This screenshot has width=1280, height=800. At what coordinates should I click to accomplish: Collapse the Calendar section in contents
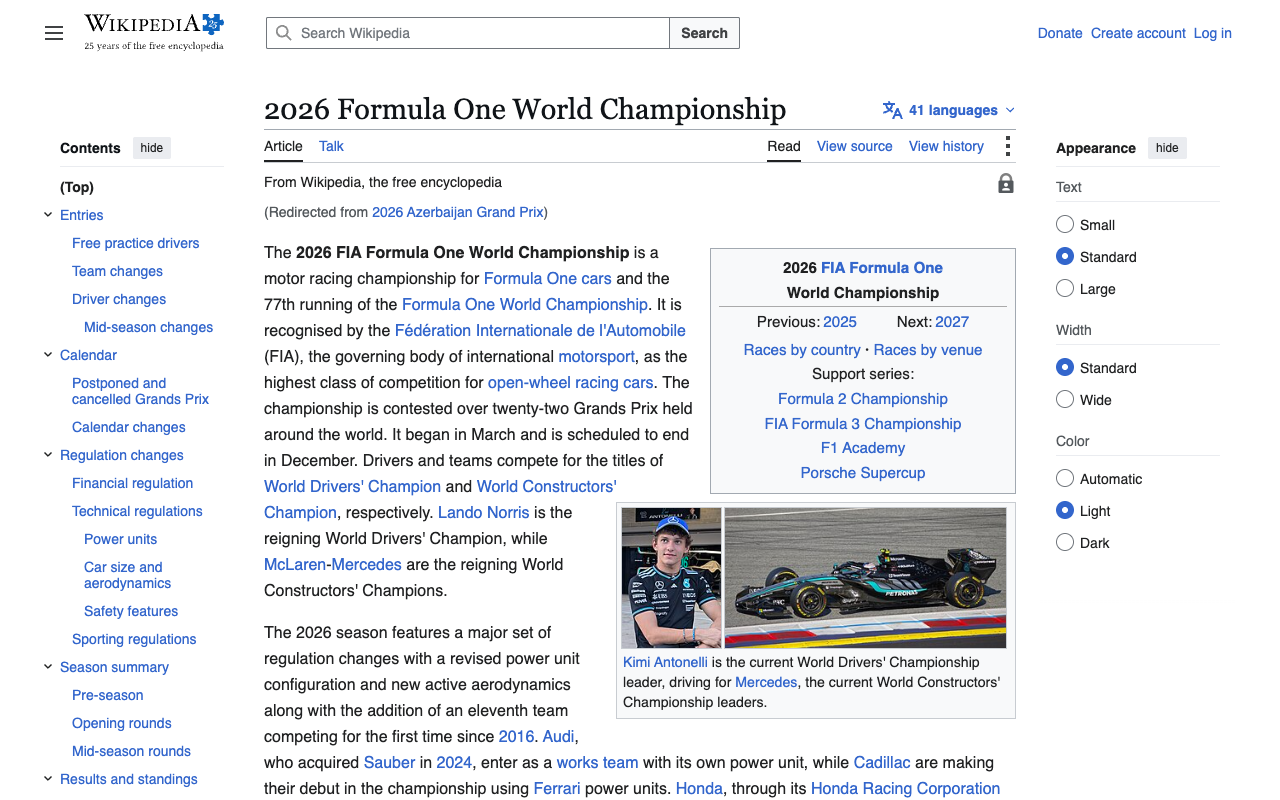point(48,355)
